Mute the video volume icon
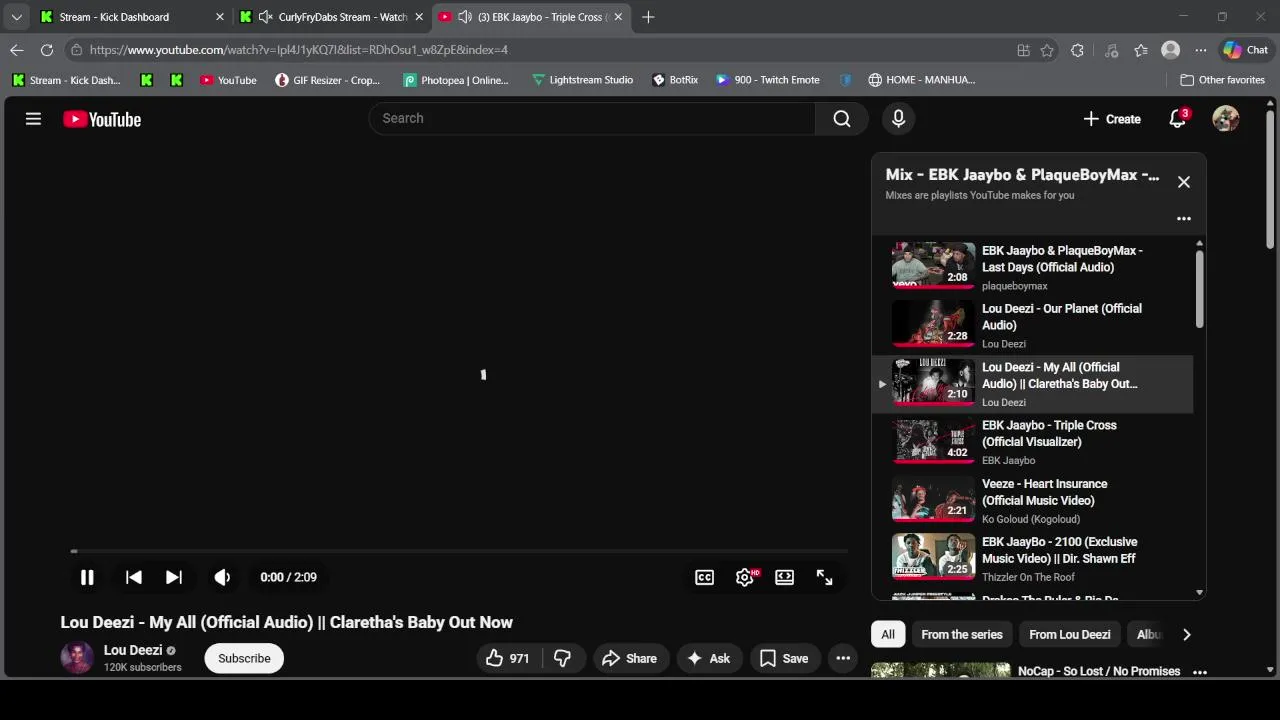Viewport: 1280px width, 720px height. click(x=222, y=577)
